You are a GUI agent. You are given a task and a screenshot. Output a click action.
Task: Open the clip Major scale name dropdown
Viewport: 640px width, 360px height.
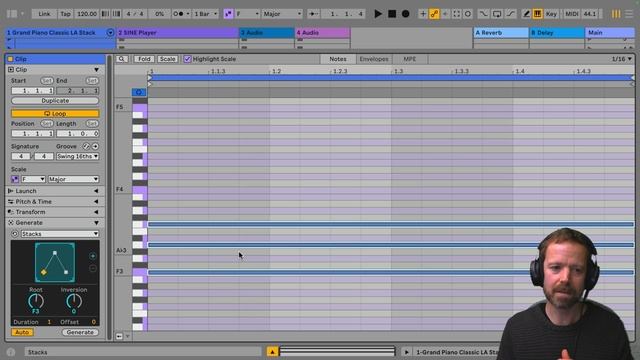click(x=73, y=179)
